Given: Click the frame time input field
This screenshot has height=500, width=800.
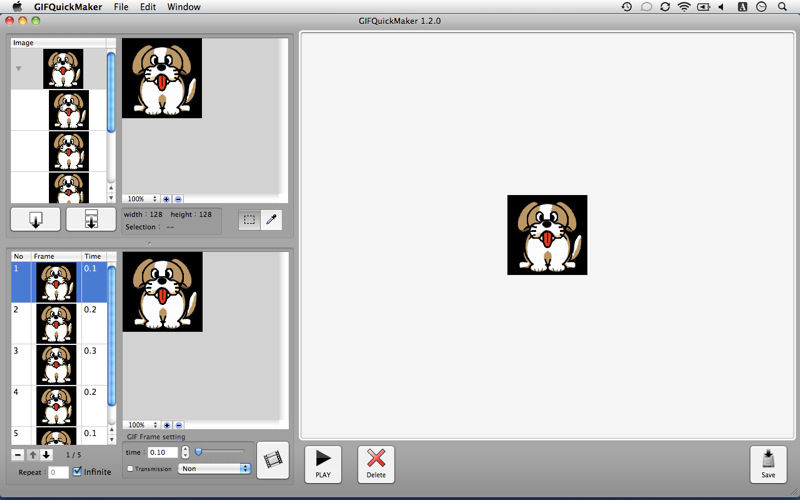Looking at the screenshot, I should click(x=162, y=452).
